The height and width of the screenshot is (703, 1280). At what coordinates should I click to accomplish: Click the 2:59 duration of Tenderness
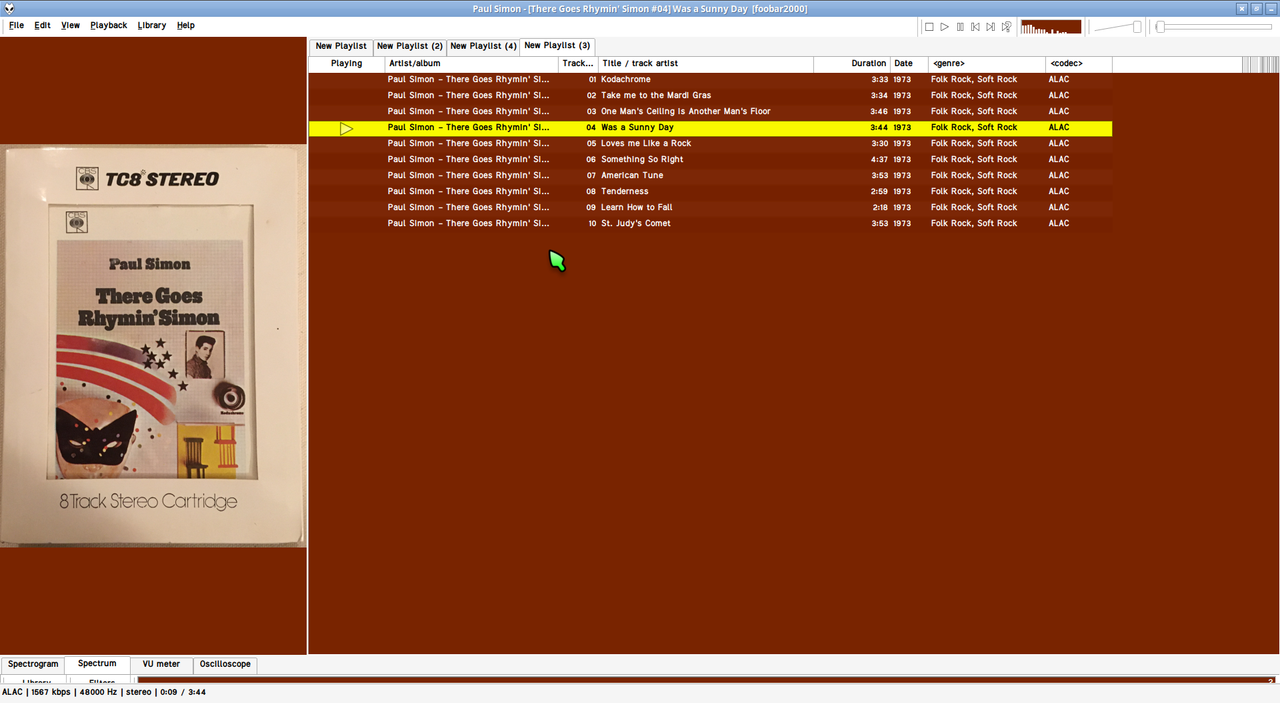(879, 192)
